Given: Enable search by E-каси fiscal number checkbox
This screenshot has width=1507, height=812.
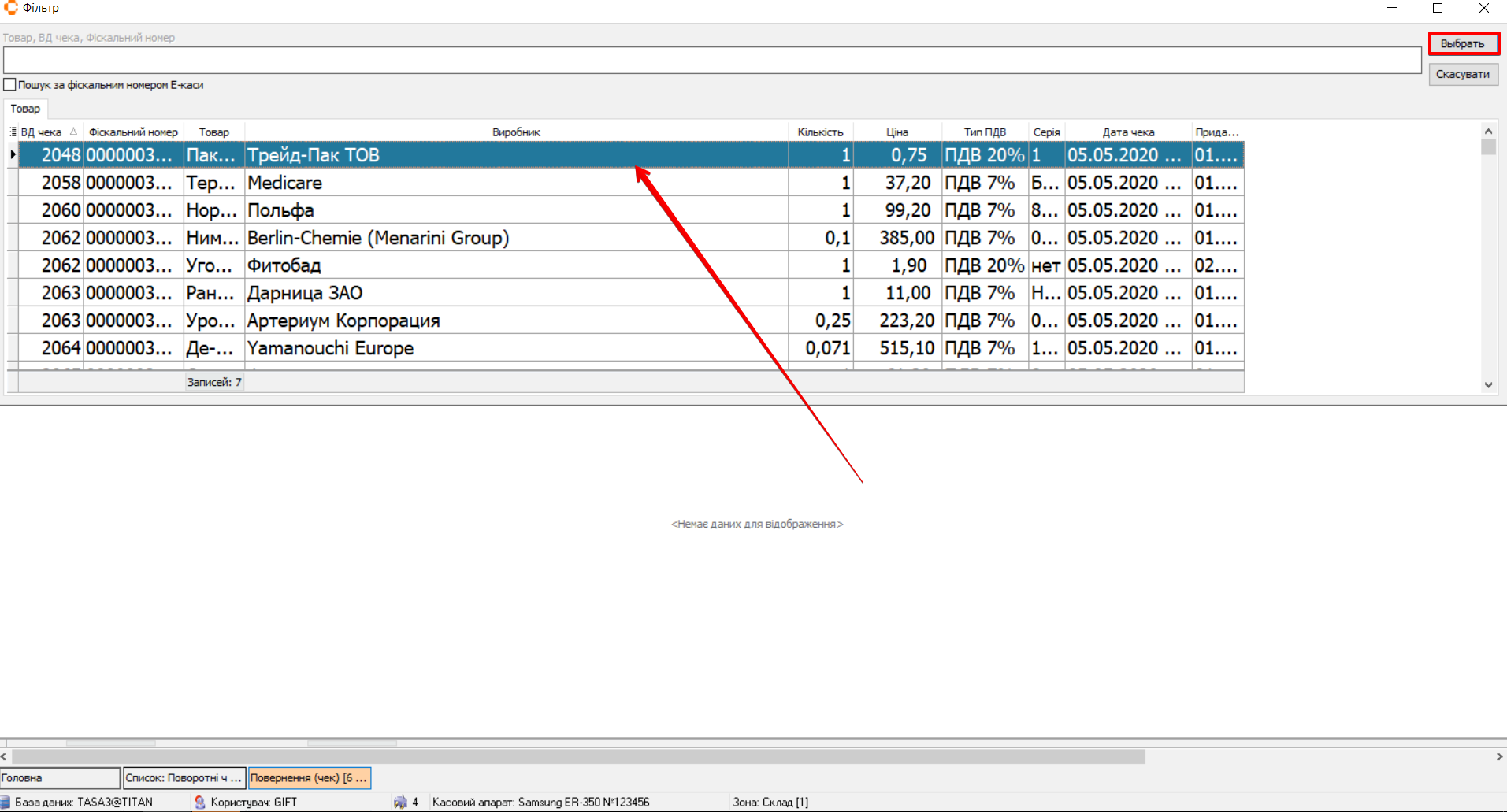Looking at the screenshot, I should pos(10,85).
